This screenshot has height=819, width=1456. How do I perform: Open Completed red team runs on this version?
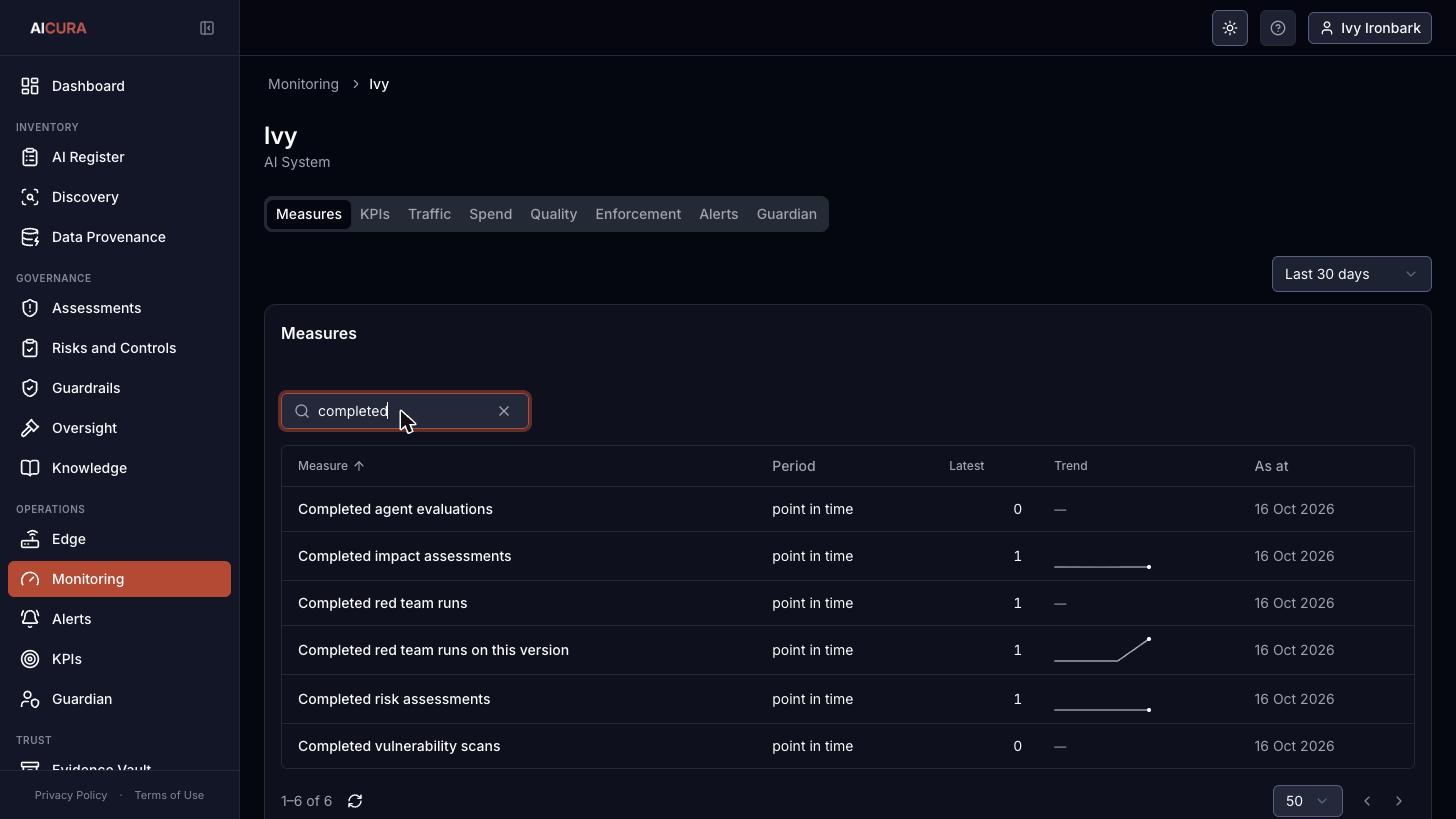(848, 650)
